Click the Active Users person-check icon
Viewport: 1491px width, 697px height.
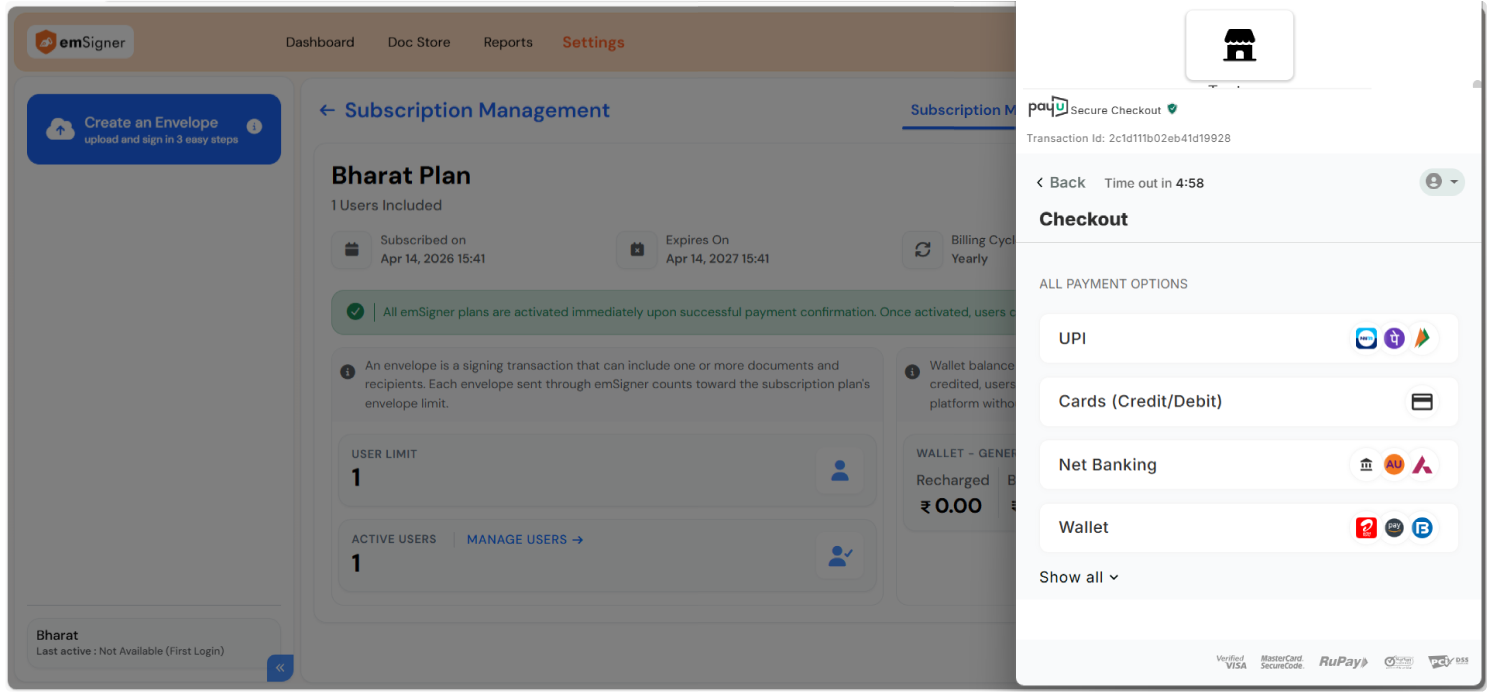tap(839, 556)
